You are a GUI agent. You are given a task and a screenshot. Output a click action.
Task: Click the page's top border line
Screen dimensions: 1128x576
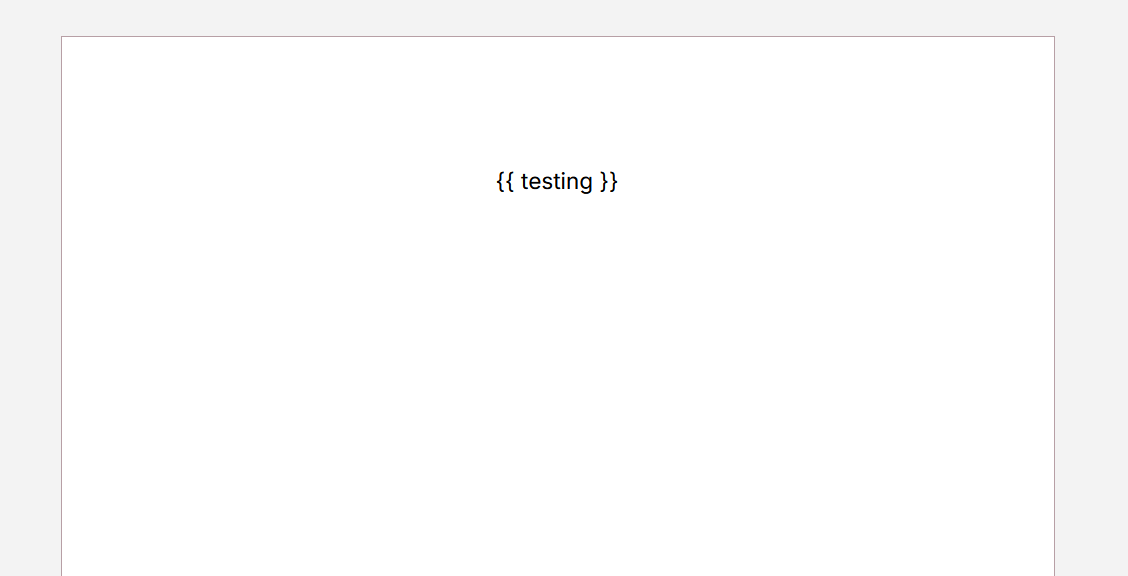pyautogui.click(x=557, y=36)
